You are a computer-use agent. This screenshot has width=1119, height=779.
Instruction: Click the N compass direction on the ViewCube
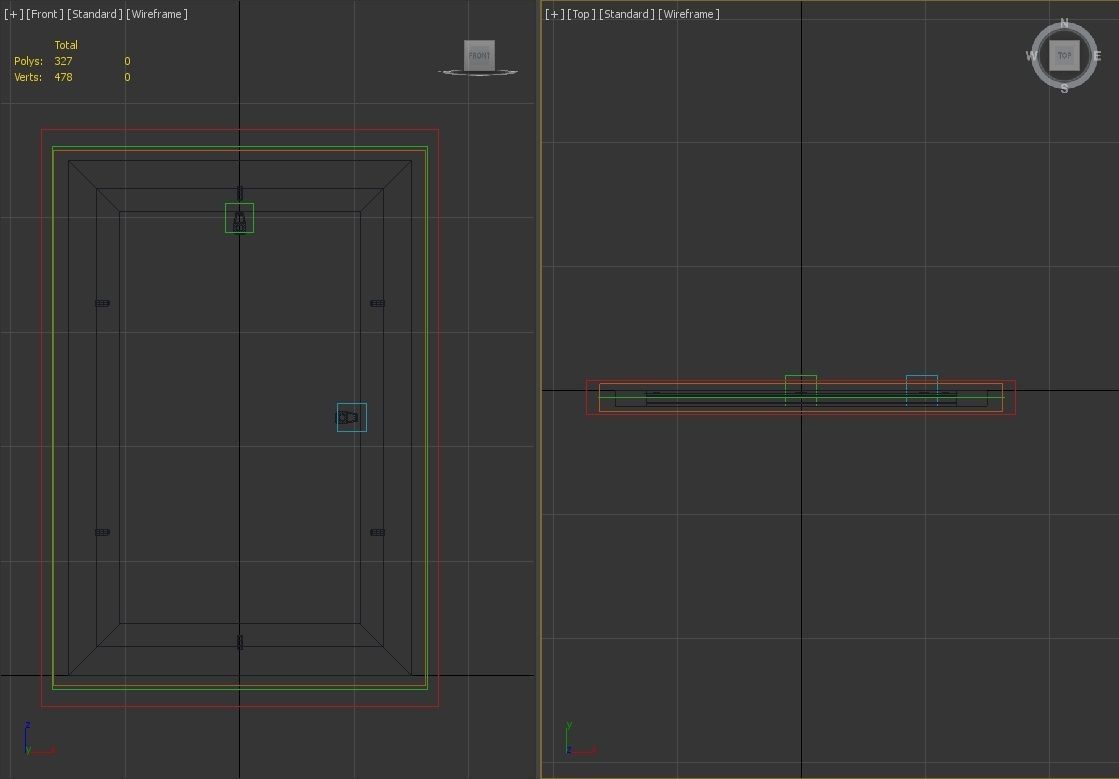pos(1064,24)
